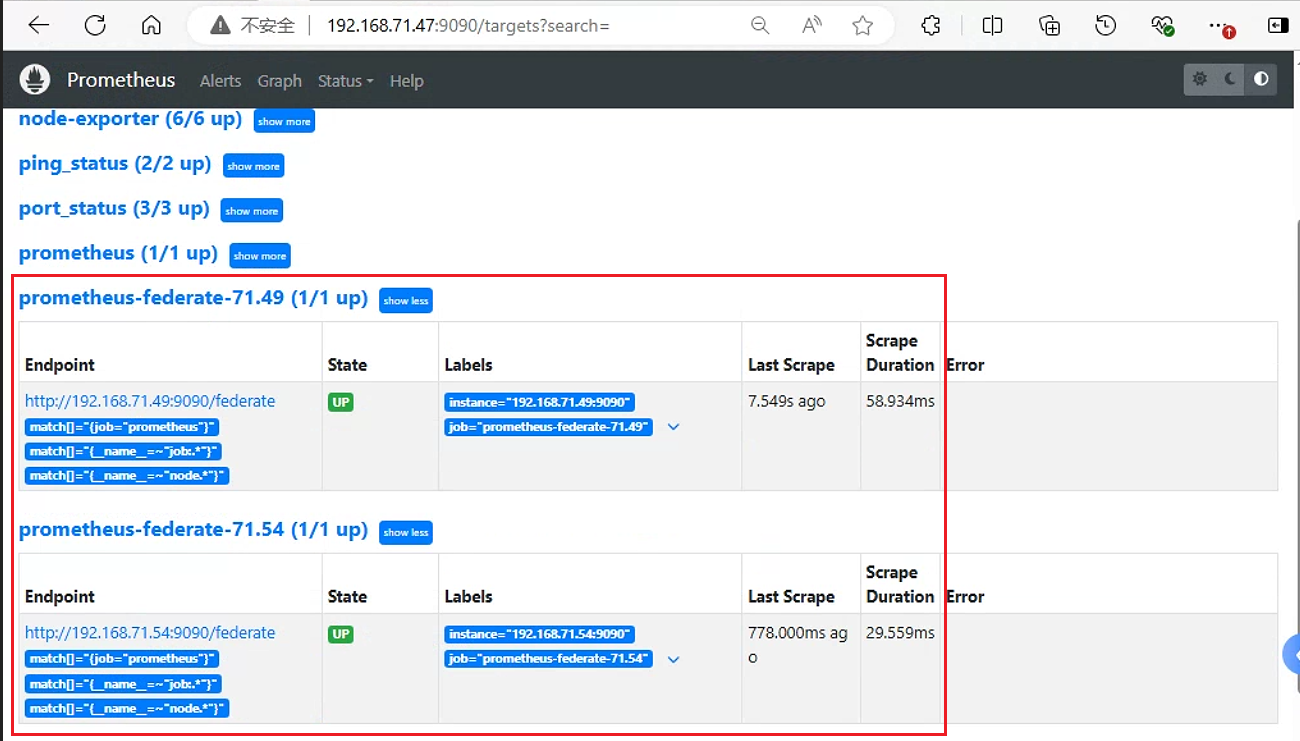
Task: Expand labels chevron for 192.168.71.54 target
Action: (674, 659)
